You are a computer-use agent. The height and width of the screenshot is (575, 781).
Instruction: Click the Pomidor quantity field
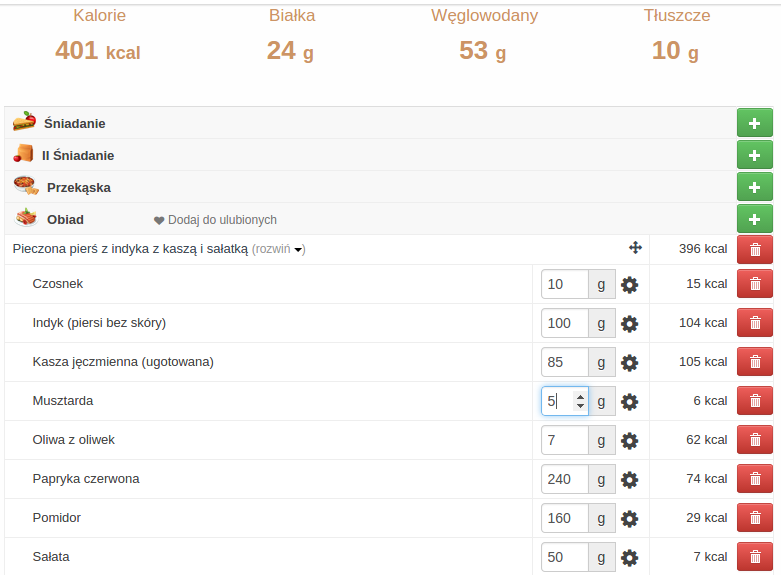pyautogui.click(x=564, y=518)
